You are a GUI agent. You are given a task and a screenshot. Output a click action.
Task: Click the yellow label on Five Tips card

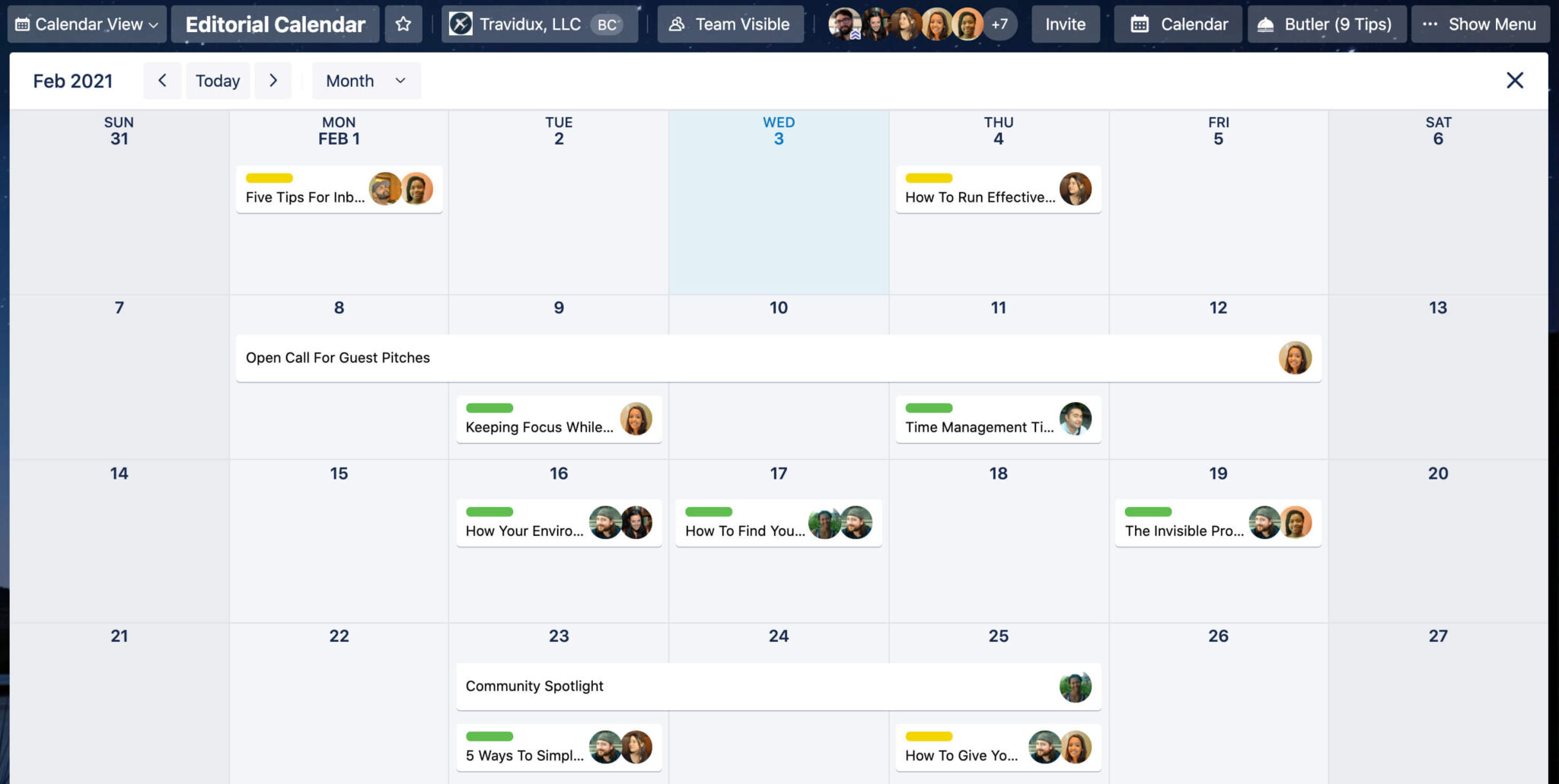click(268, 177)
